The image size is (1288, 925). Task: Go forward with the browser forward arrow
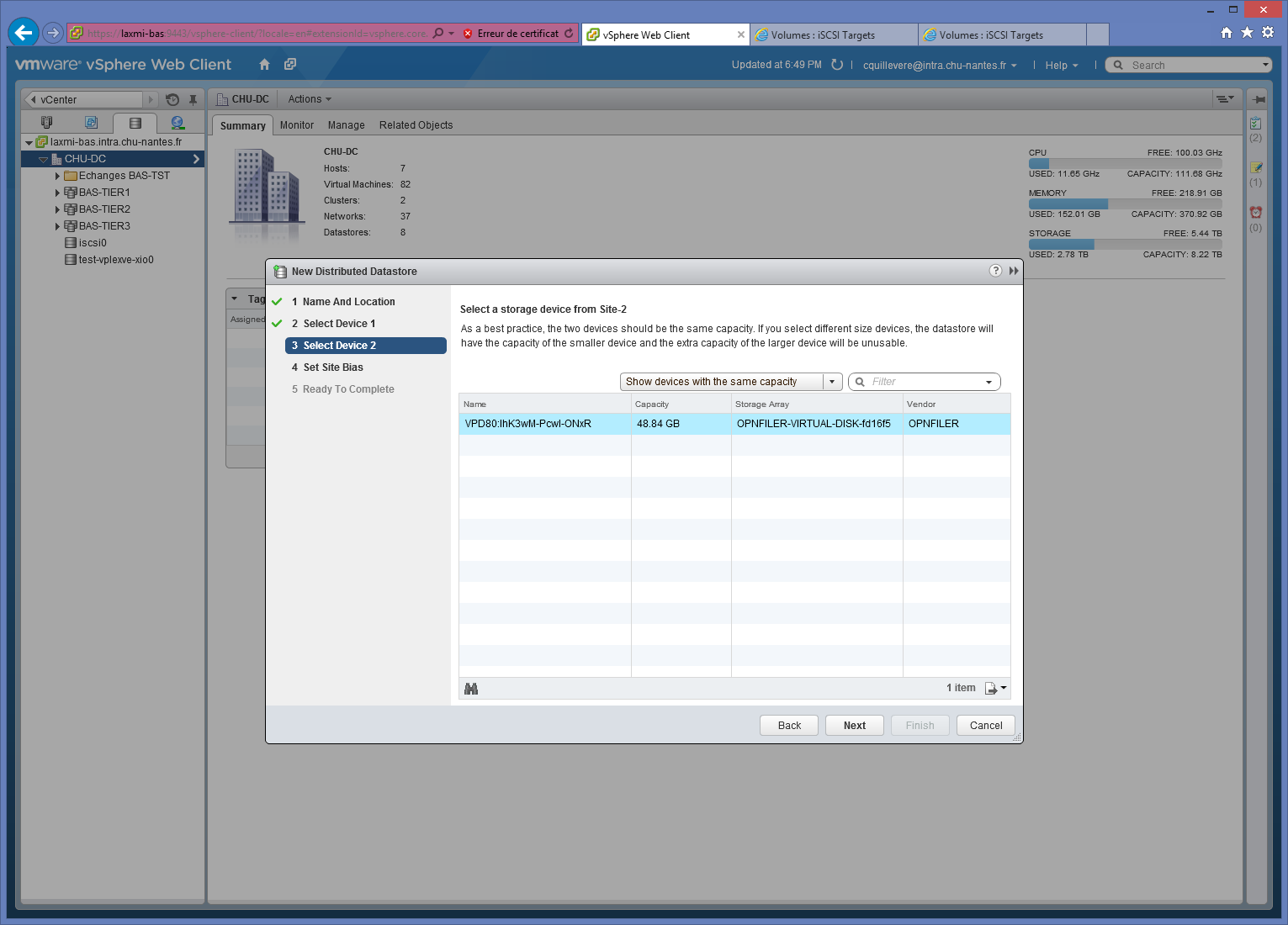pyautogui.click(x=53, y=33)
